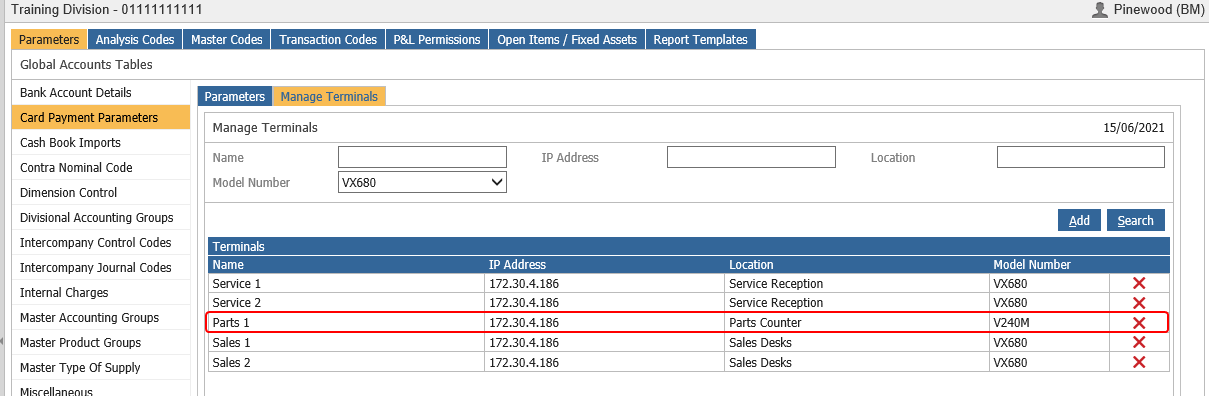Delete the Service 2 terminal row
This screenshot has width=1209, height=396.
pyautogui.click(x=1138, y=303)
